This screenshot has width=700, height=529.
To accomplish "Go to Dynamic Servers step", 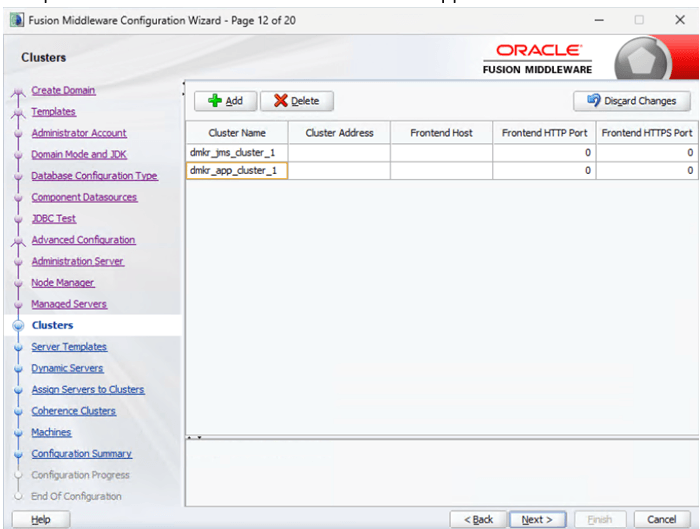I will (67, 368).
